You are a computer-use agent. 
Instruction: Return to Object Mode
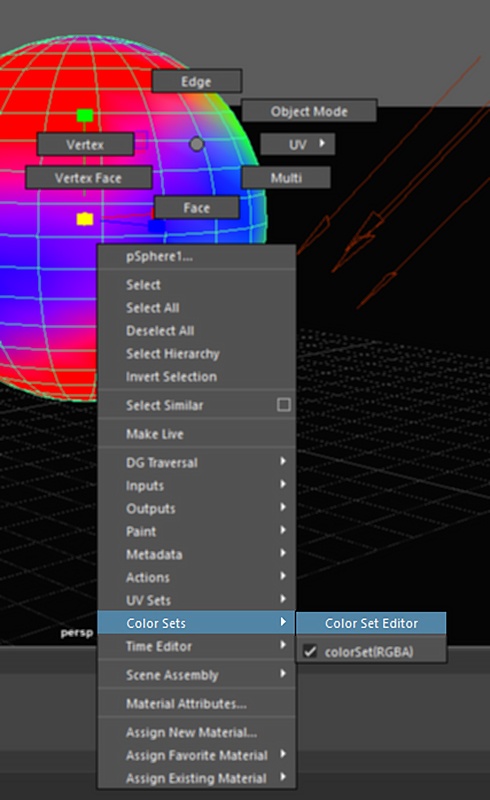pyautogui.click(x=309, y=111)
